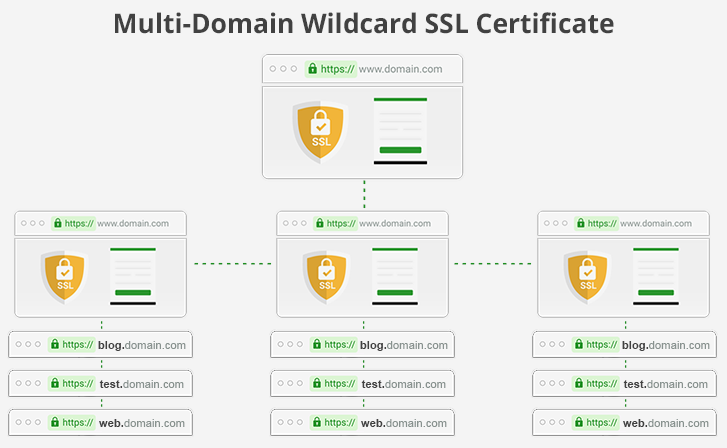Click the green button on the center window's certificate

point(394,292)
